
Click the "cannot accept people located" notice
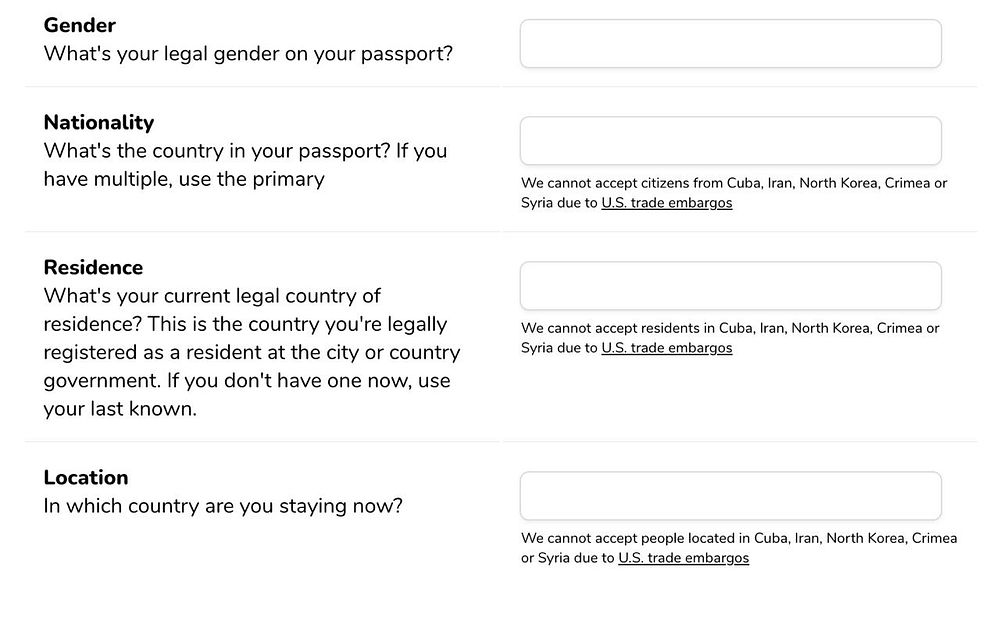[x=738, y=539]
